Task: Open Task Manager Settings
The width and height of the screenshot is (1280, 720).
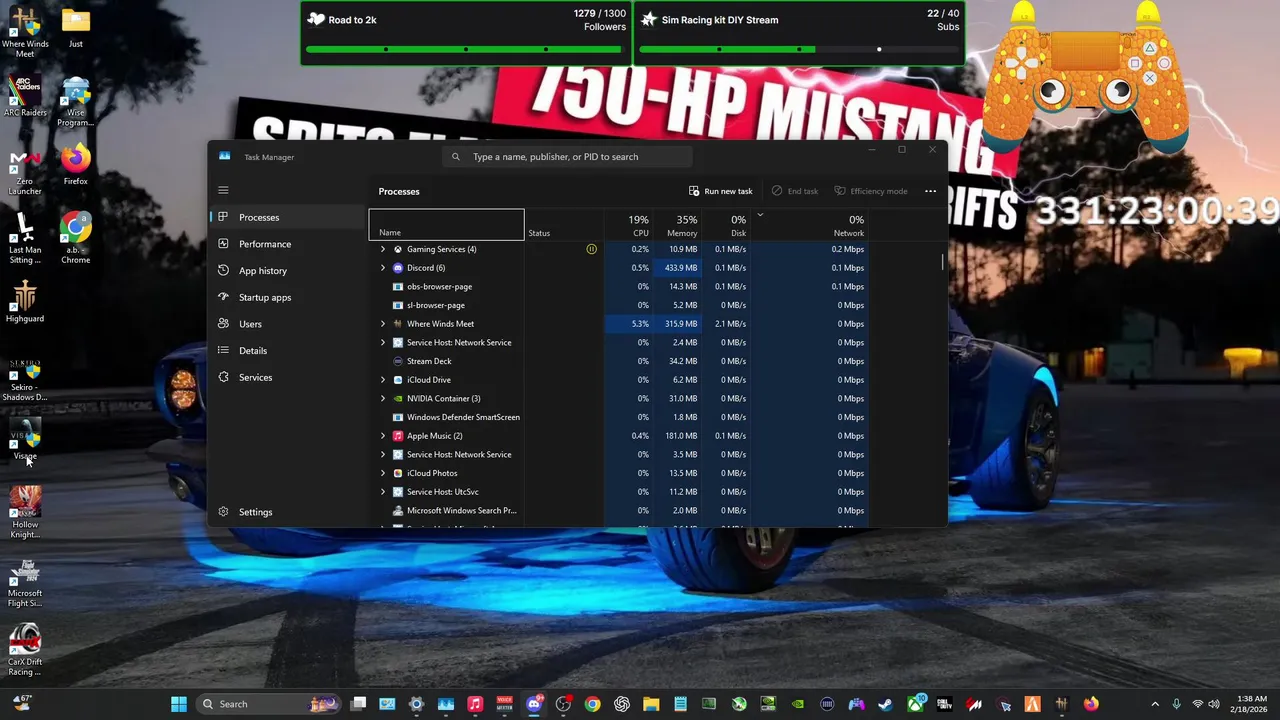Action: pos(288,512)
